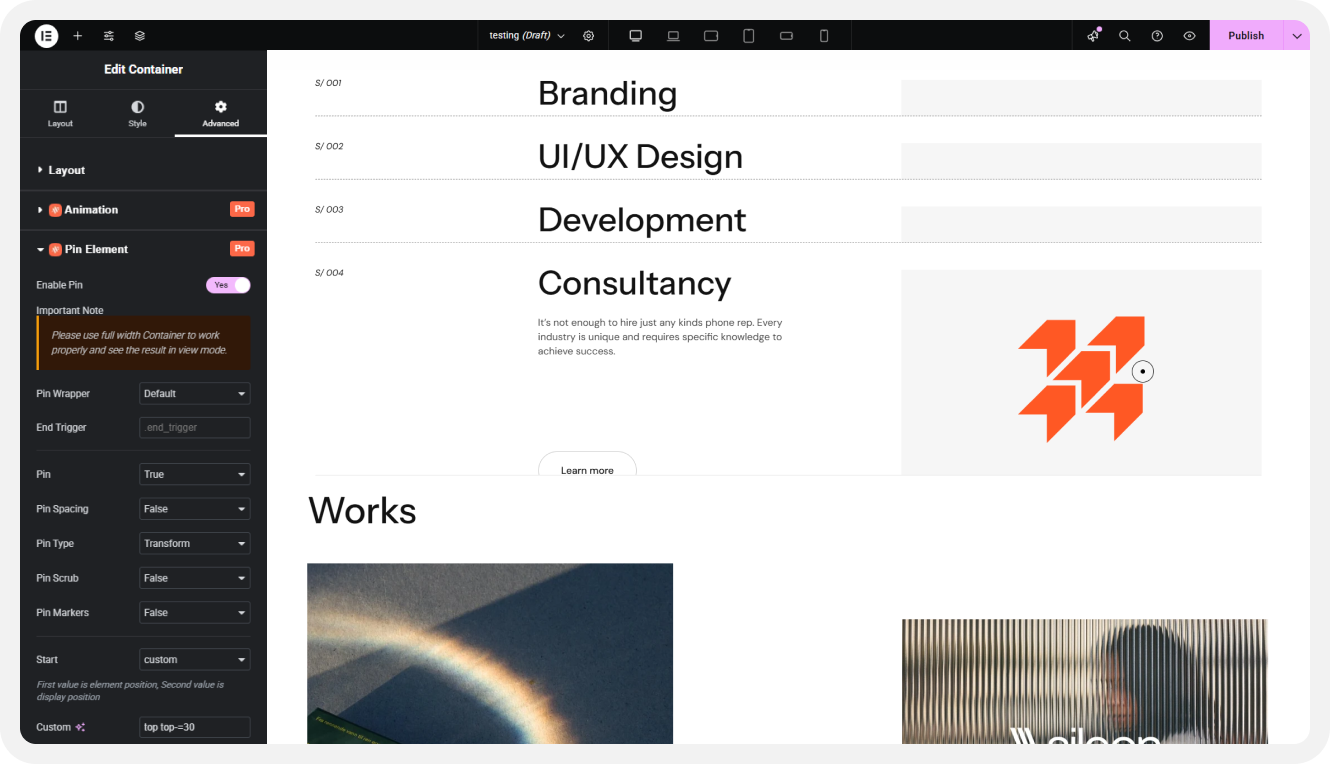Viewport: 1330px width, 764px height.
Task: Click the UI/UX Design heading
Action: (640, 157)
